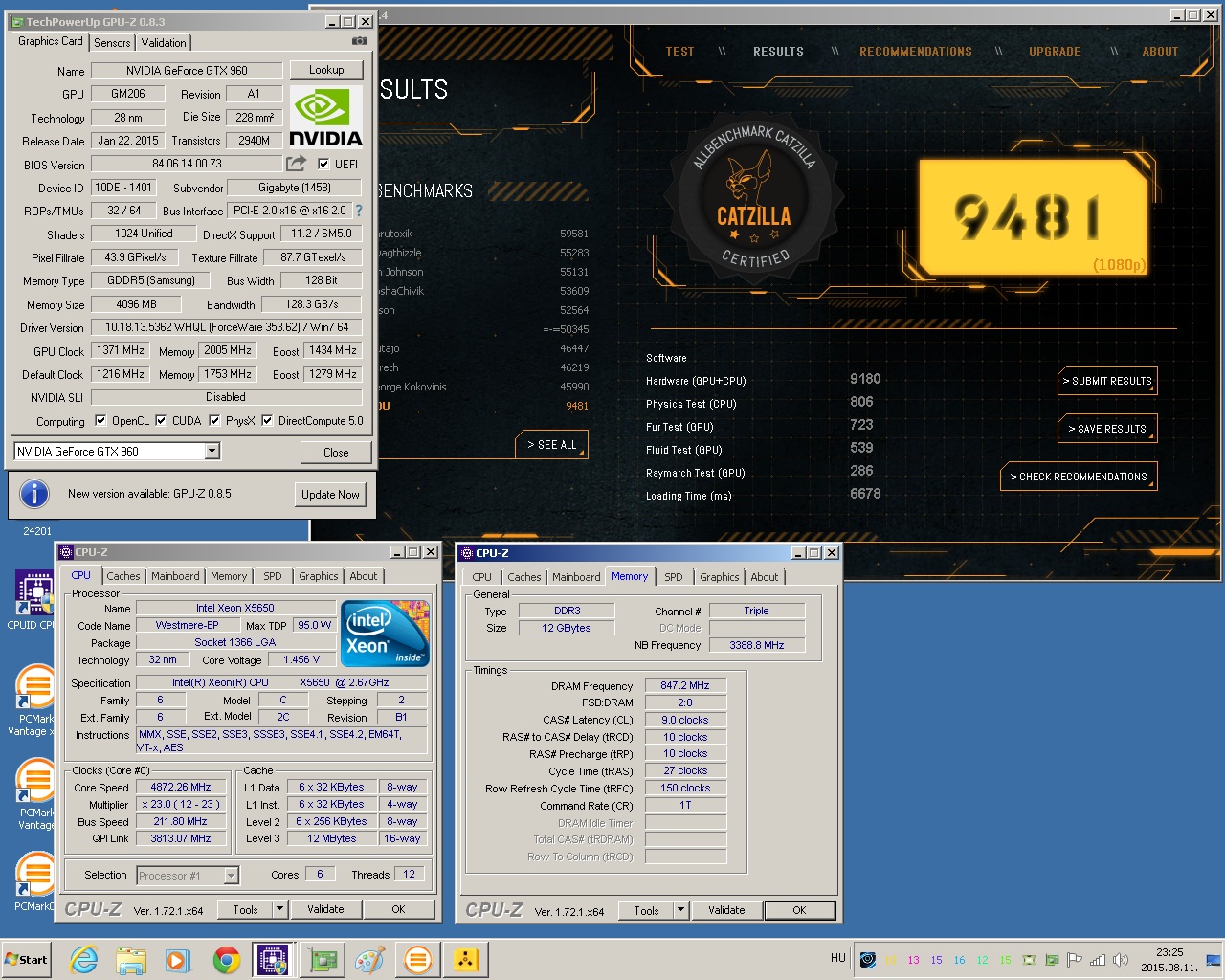Open the TEST menu in Catzilla

click(x=679, y=52)
